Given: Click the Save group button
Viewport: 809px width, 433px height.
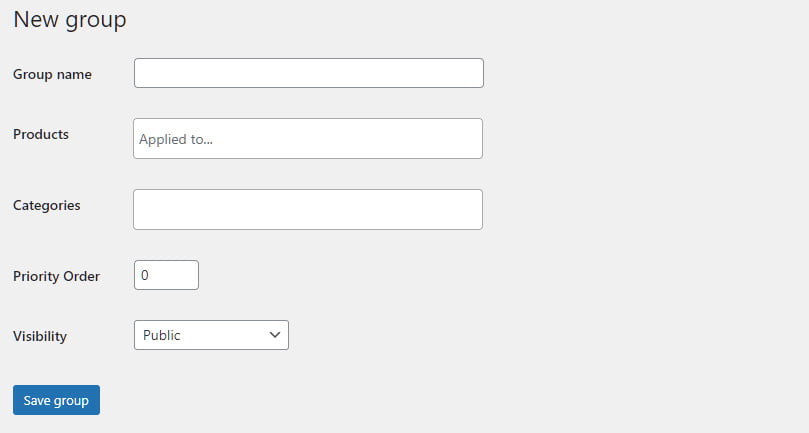Looking at the screenshot, I should [x=56, y=400].
